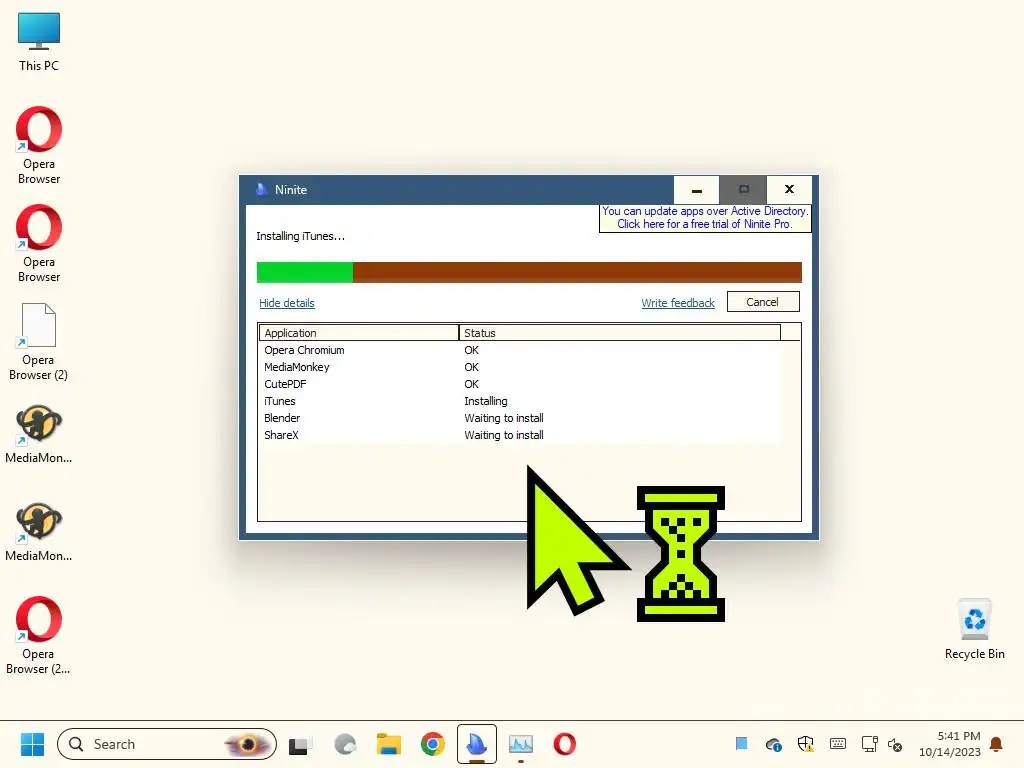This screenshot has width=1024, height=768.
Task: Select the lower MediaMonkey desktop shortcut
Action: (39, 532)
